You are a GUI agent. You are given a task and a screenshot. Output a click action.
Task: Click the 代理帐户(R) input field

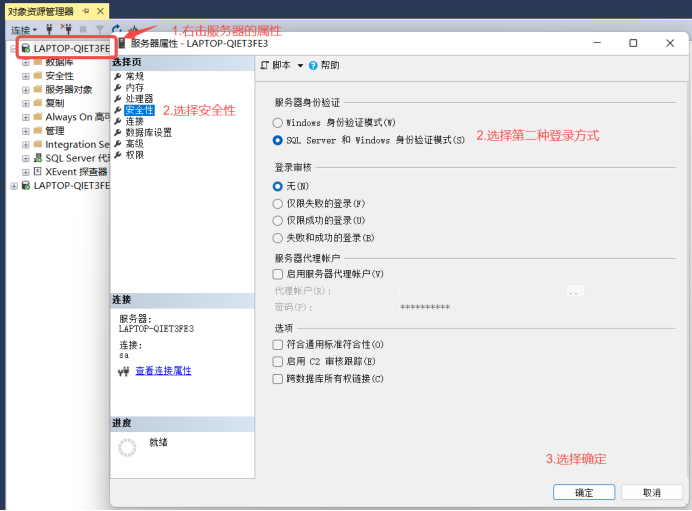point(478,291)
